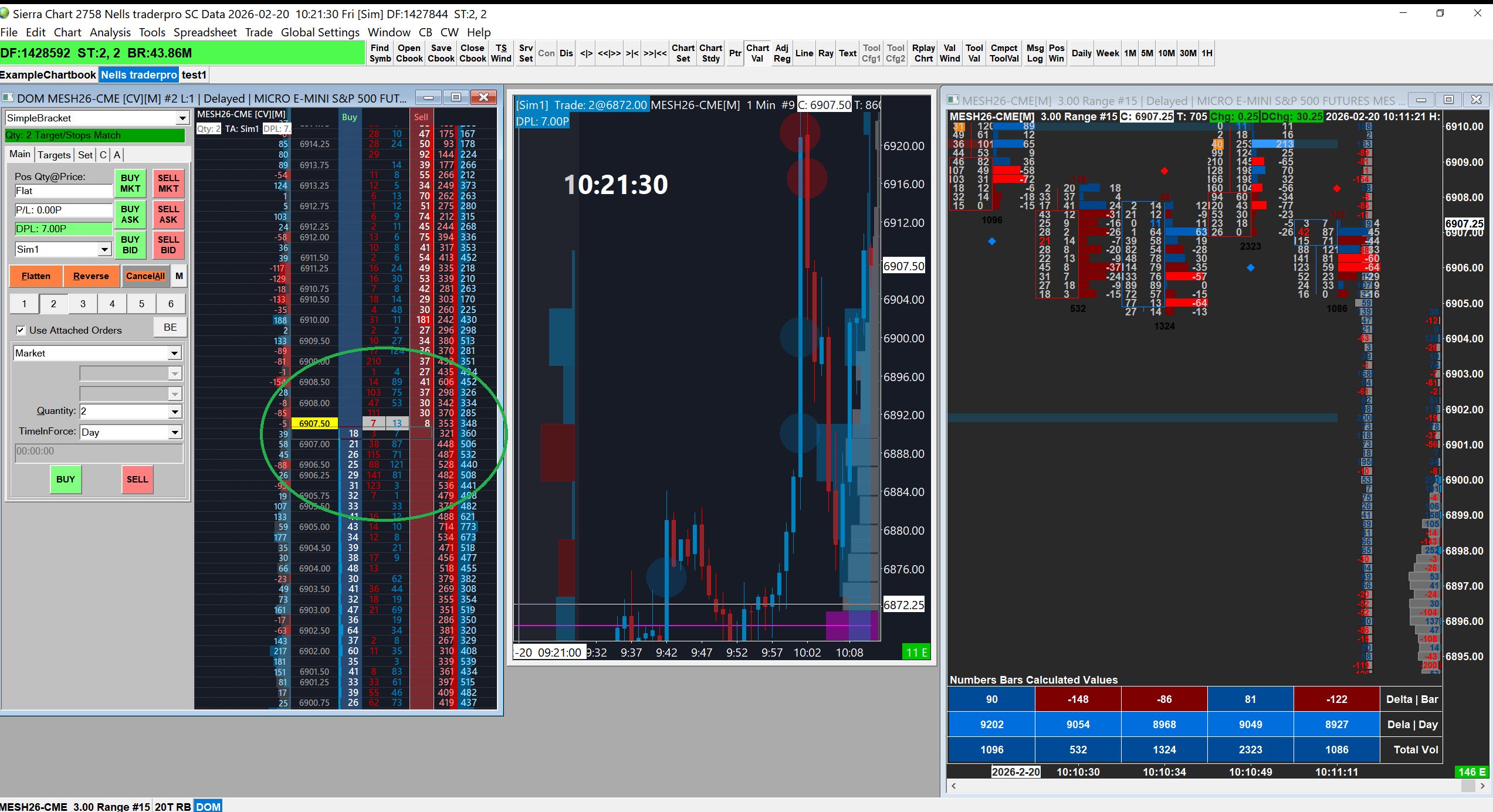Viewport: 1493px width, 812px height.
Task: Open the TimeInForce Day dropdown
Action: pos(175,433)
